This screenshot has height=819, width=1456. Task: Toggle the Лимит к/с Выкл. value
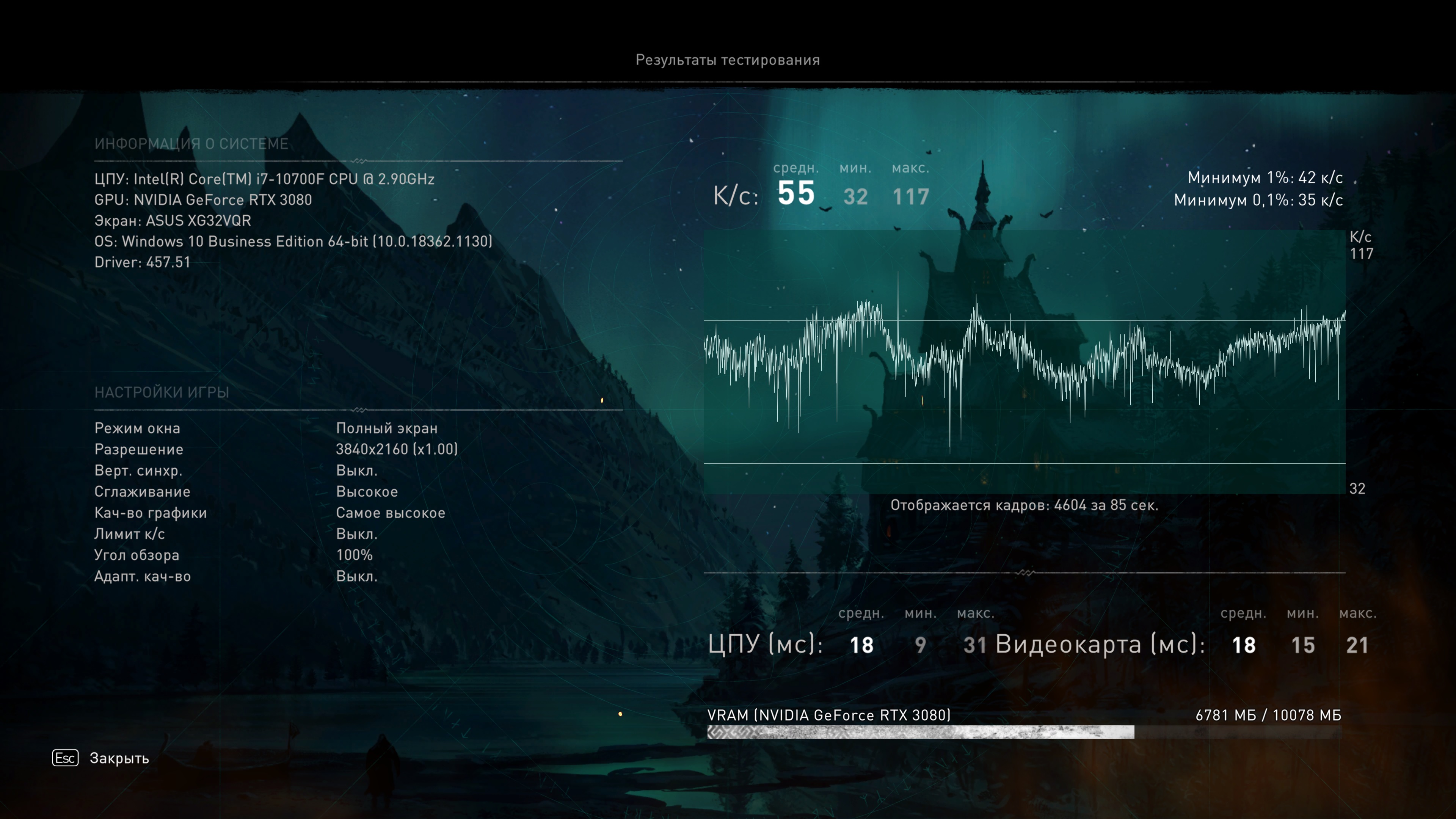point(356,533)
